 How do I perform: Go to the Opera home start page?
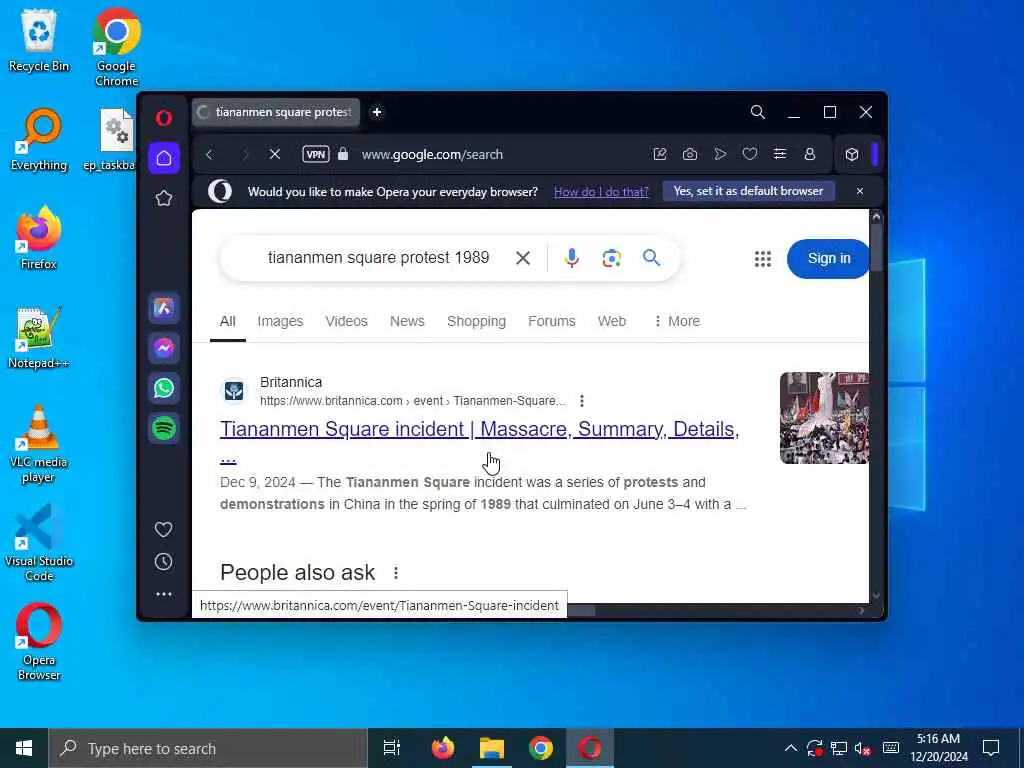click(x=164, y=158)
